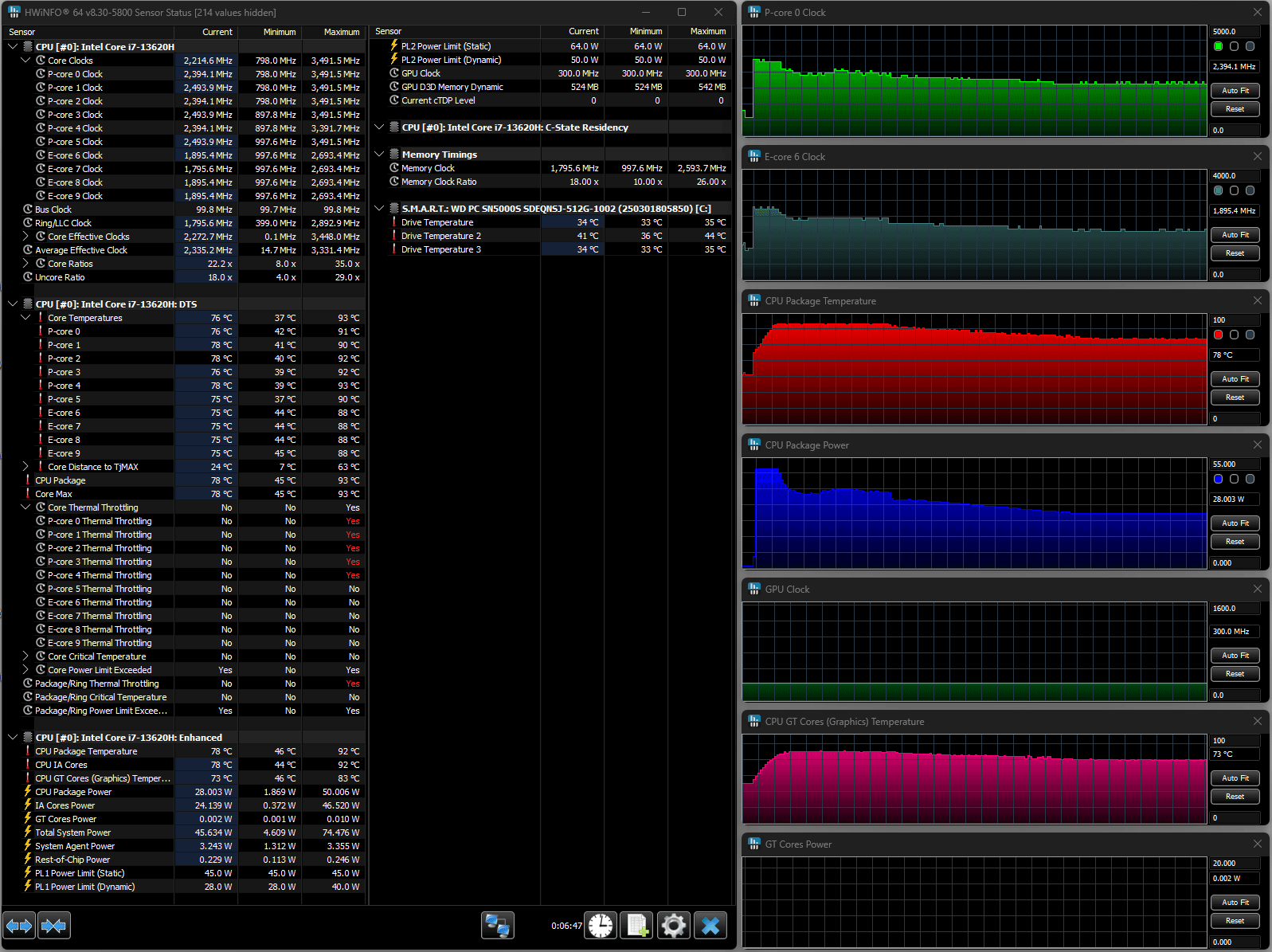Collapse the Core Clocks tree group
The width and height of the screenshot is (1272, 952).
click(x=25, y=61)
